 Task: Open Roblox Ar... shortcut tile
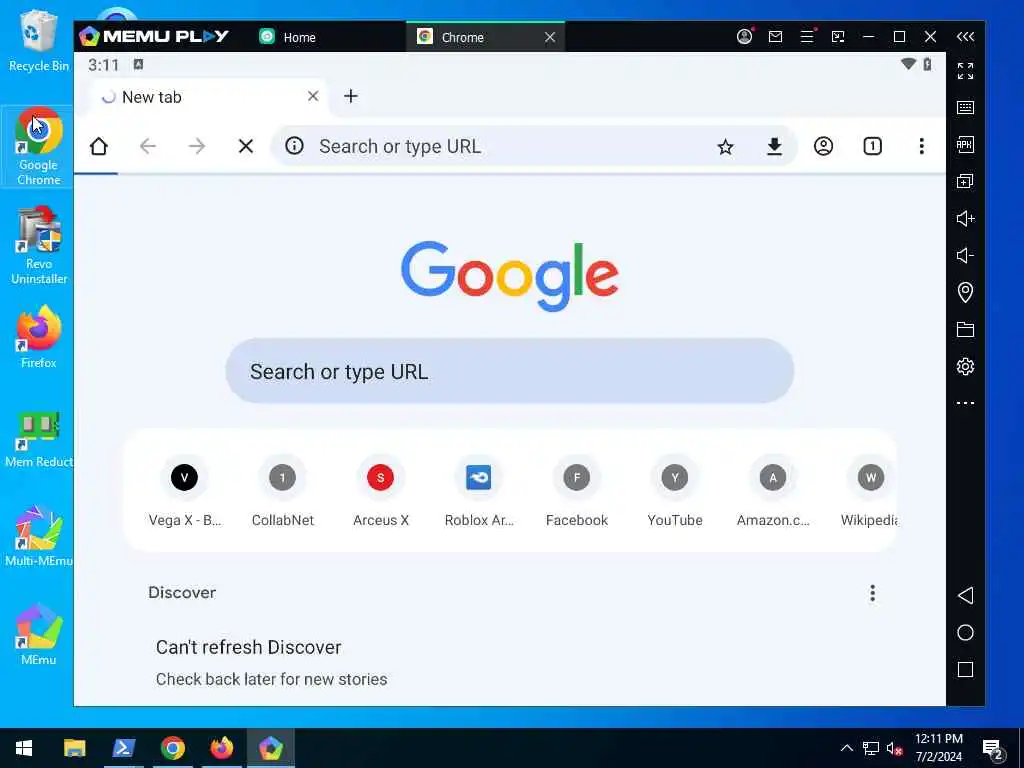[479, 490]
